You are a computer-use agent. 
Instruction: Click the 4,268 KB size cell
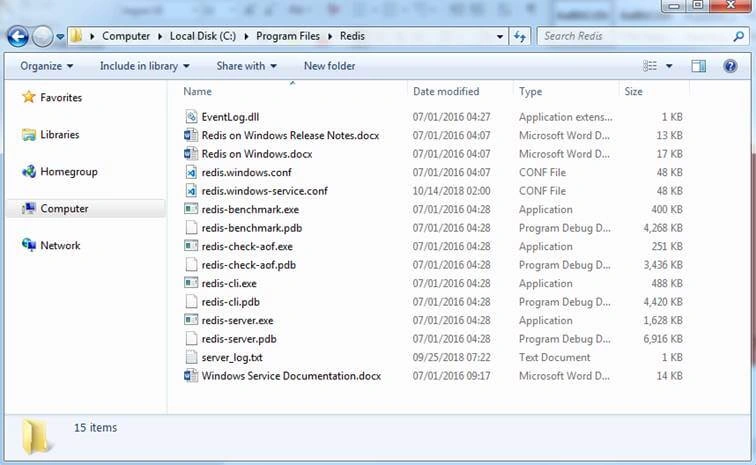pyautogui.click(x=663, y=228)
